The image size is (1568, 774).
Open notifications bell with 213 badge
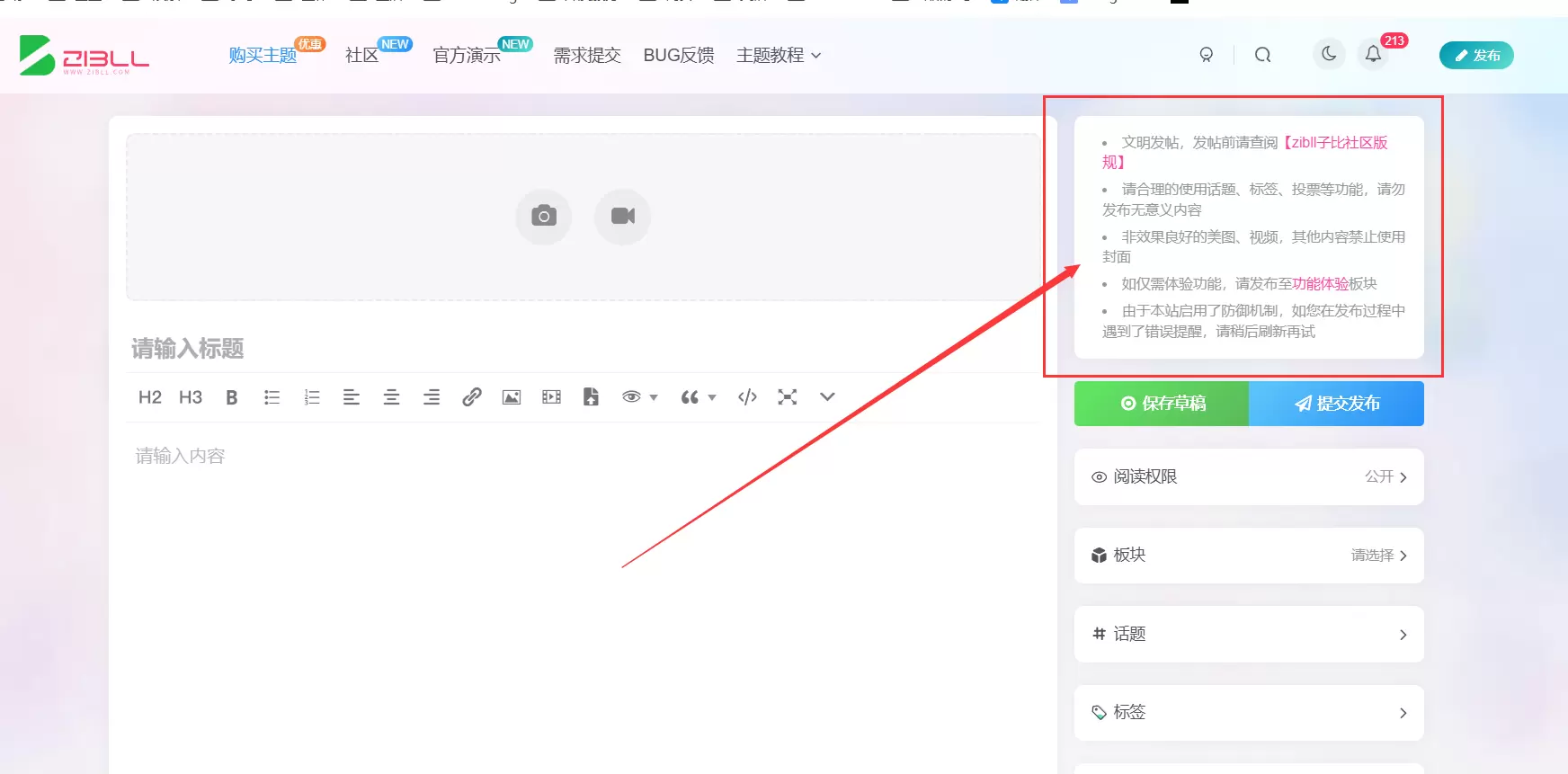click(1374, 54)
